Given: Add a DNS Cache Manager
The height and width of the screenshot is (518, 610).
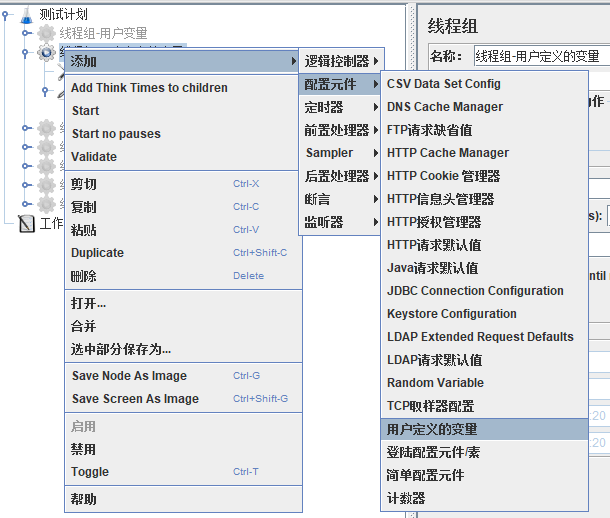Looking at the screenshot, I should pos(484,107).
